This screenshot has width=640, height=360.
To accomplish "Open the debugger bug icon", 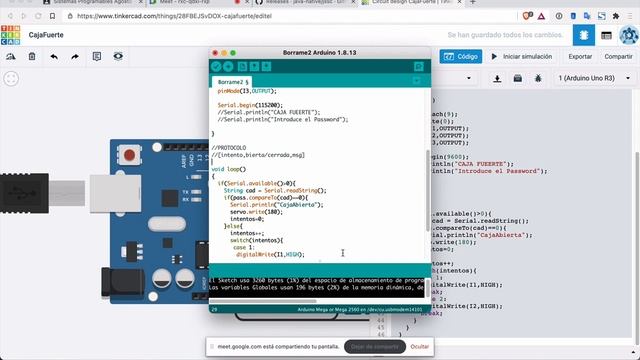I will pos(538,78).
